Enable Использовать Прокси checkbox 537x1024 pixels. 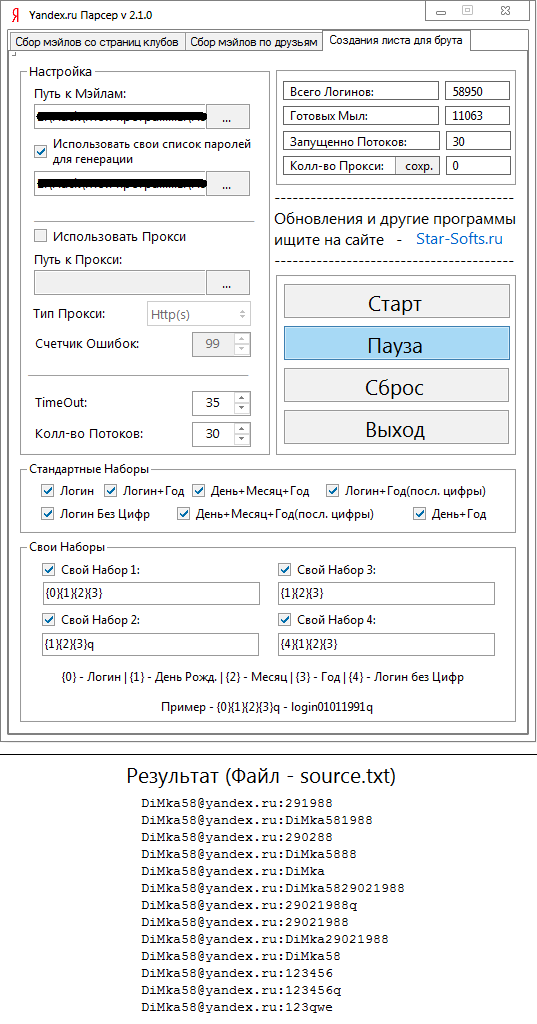pos(41,236)
